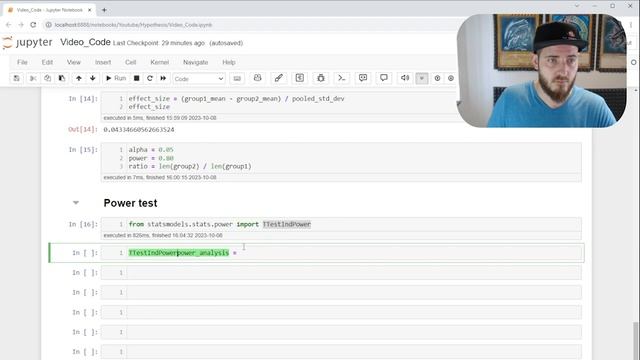Toggle the gray dropdown arrow toolbar button
Screen dimensions: 640x360
click(422, 78)
